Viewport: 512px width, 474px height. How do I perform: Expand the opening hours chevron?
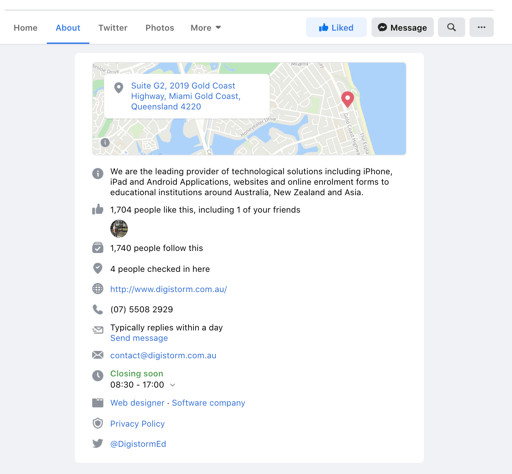point(172,385)
